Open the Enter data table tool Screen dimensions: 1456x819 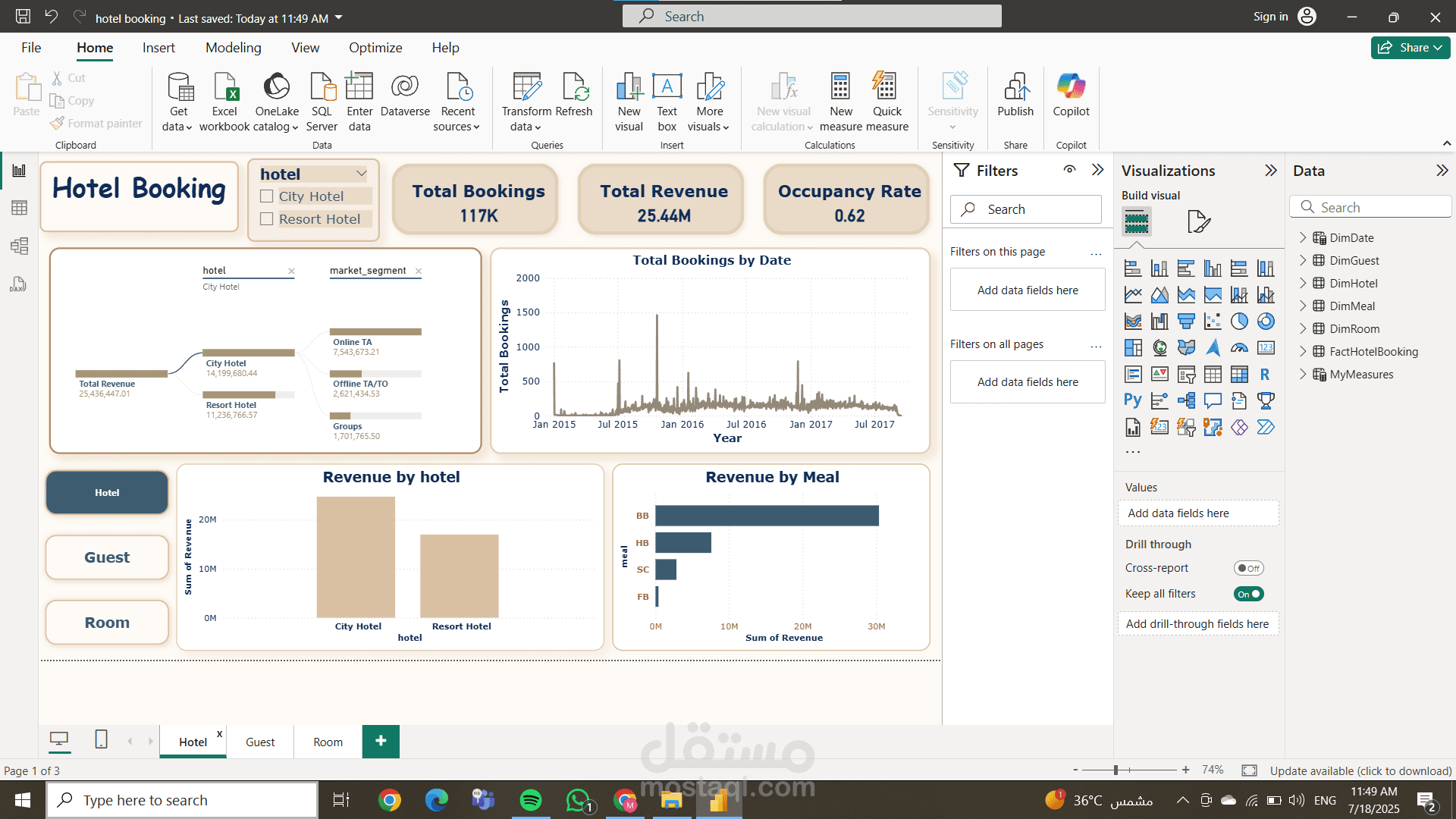(359, 102)
